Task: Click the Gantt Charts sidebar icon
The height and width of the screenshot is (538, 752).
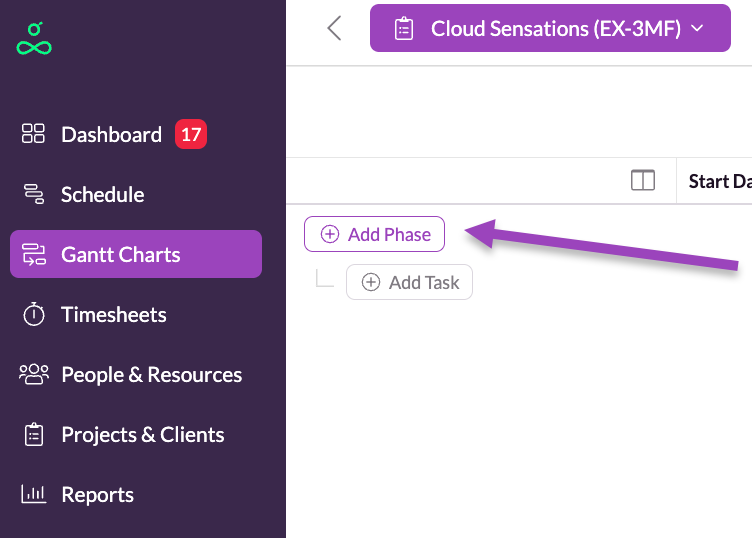Action: [34, 254]
